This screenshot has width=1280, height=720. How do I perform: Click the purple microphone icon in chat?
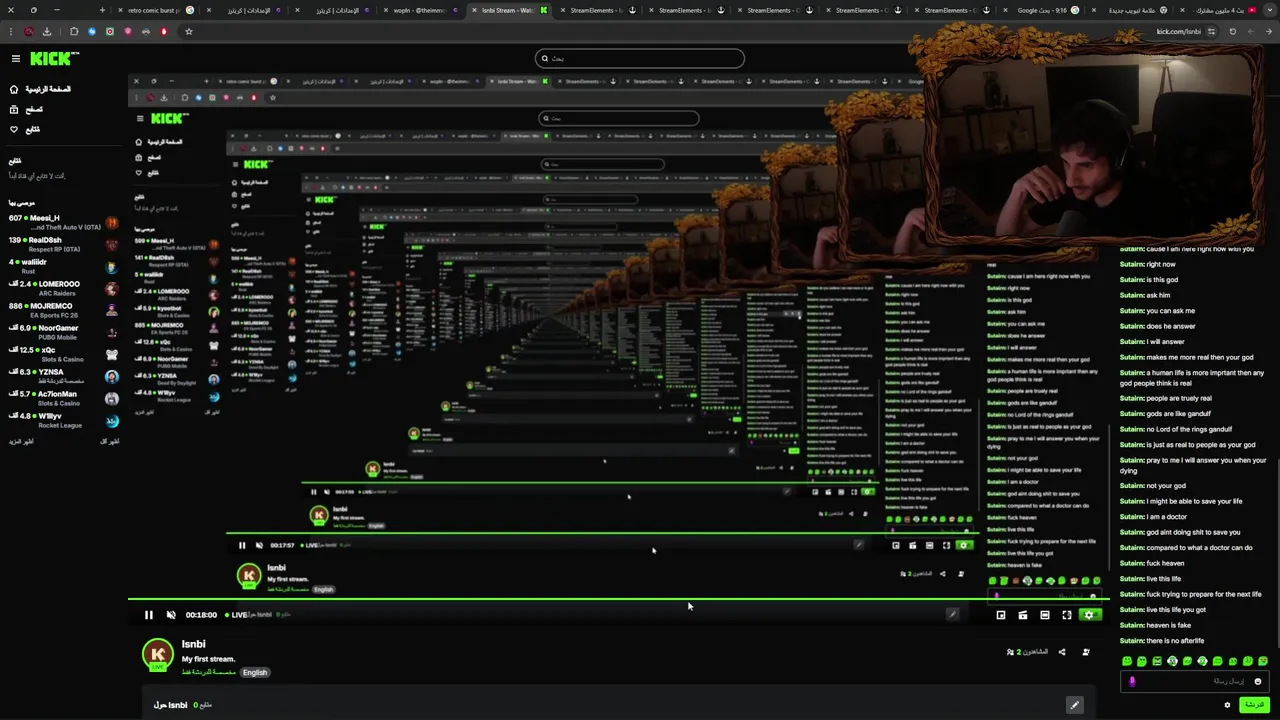[1132, 682]
